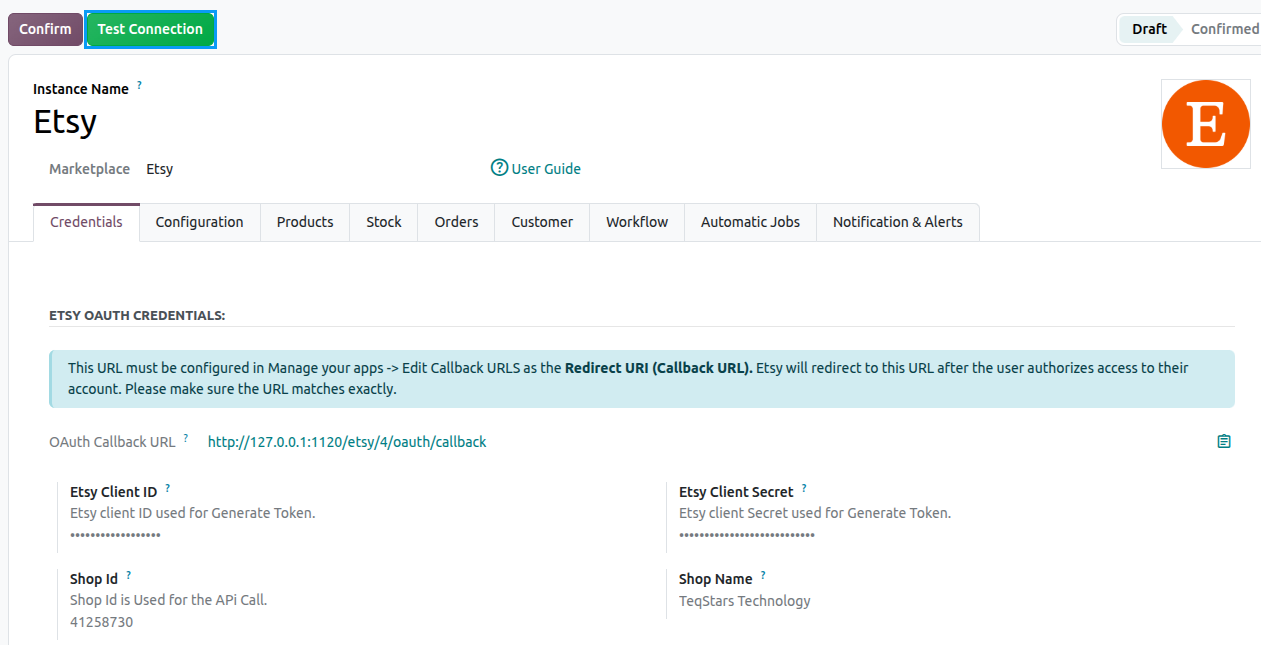Open the Orders tab
Viewport: 1261px width, 645px height.
click(456, 222)
